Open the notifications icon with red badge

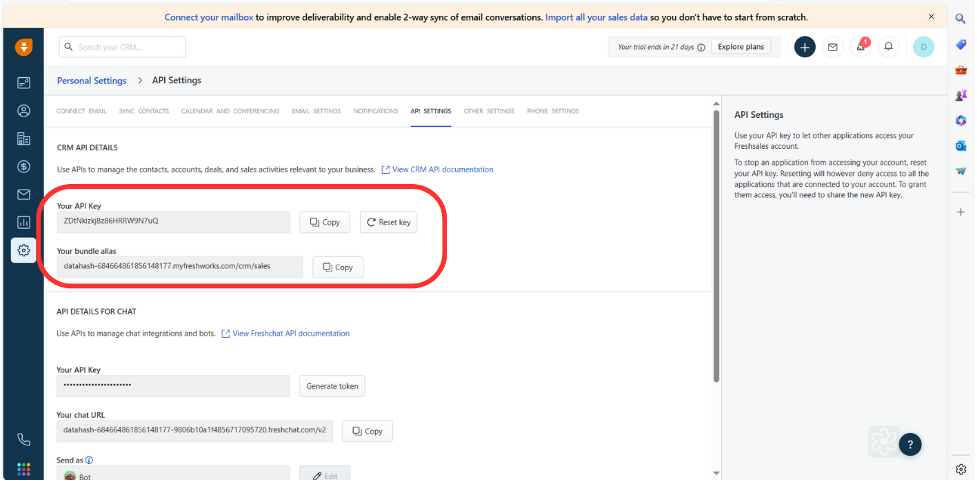coord(861,47)
